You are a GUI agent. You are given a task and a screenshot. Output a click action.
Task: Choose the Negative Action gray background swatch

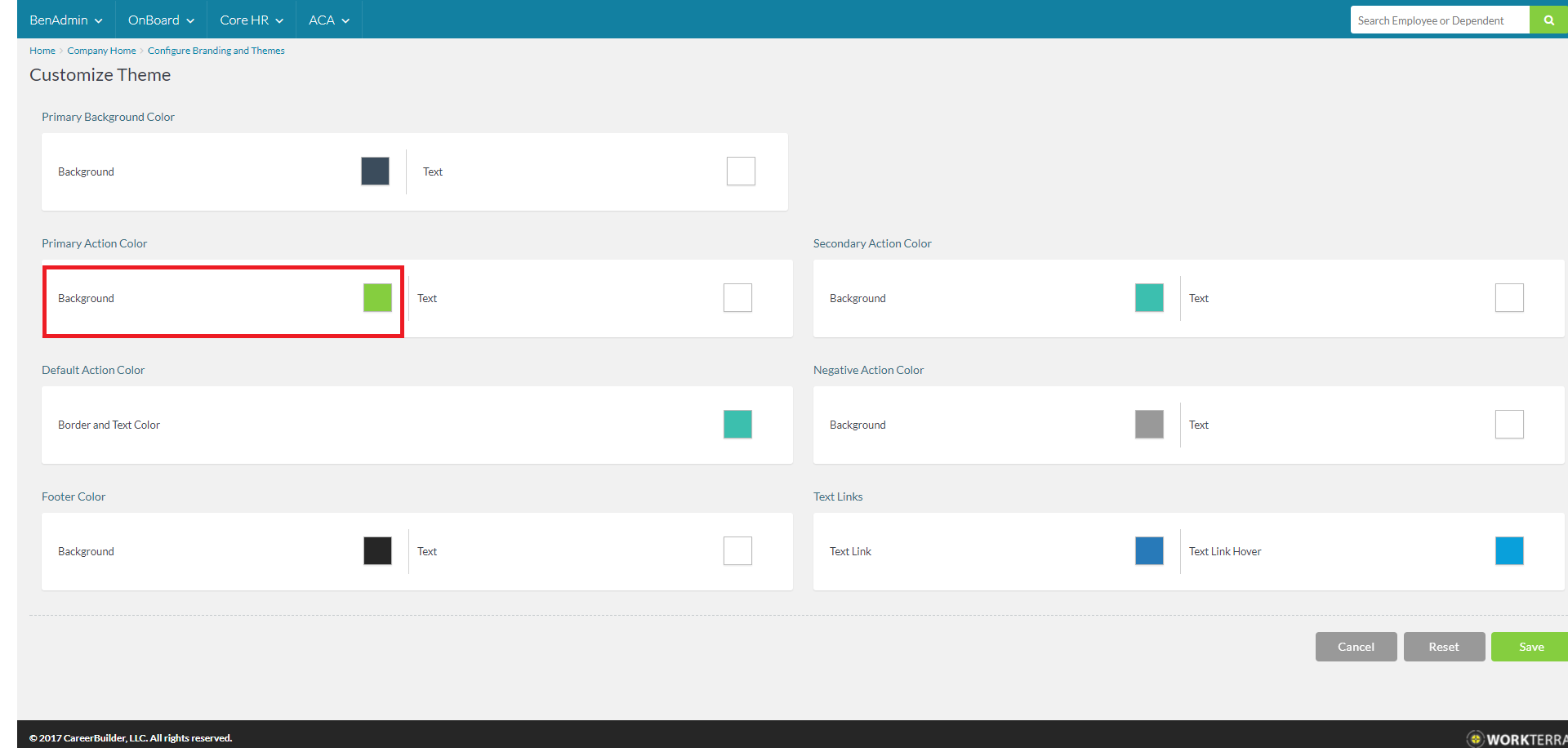(x=1149, y=425)
